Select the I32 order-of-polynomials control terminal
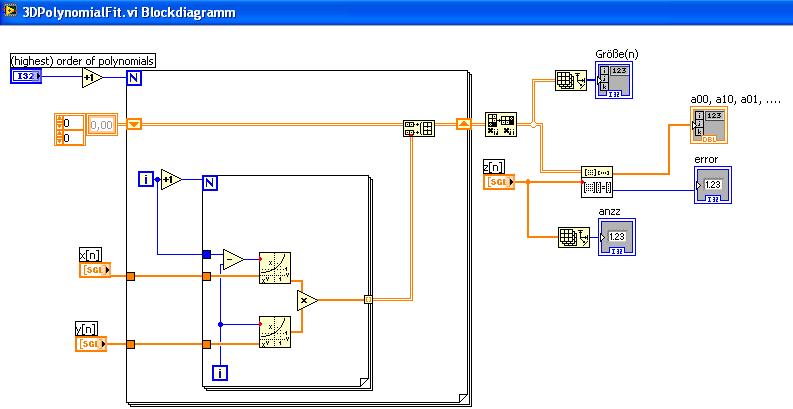This screenshot has height=409, width=793. tap(26, 76)
